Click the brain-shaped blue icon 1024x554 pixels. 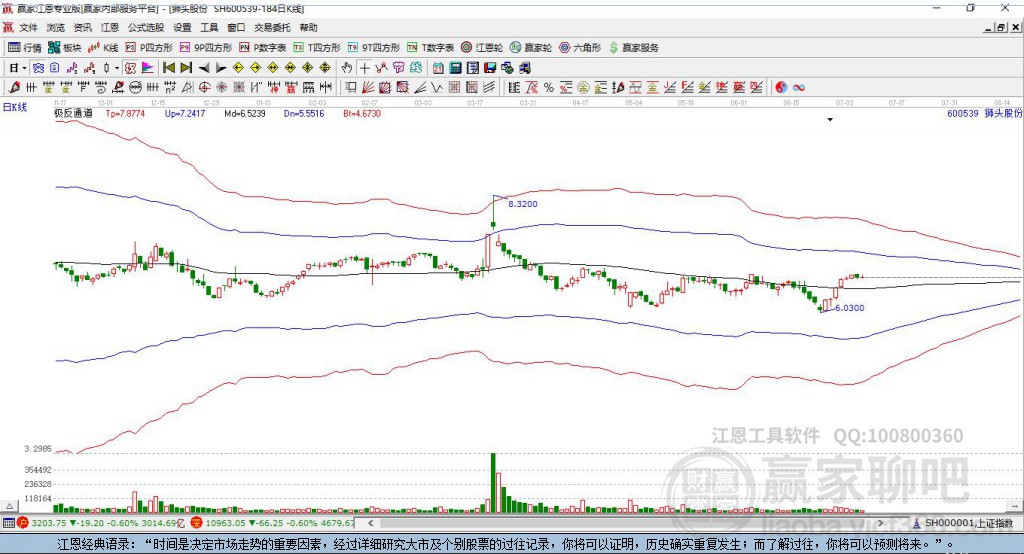tap(416, 68)
